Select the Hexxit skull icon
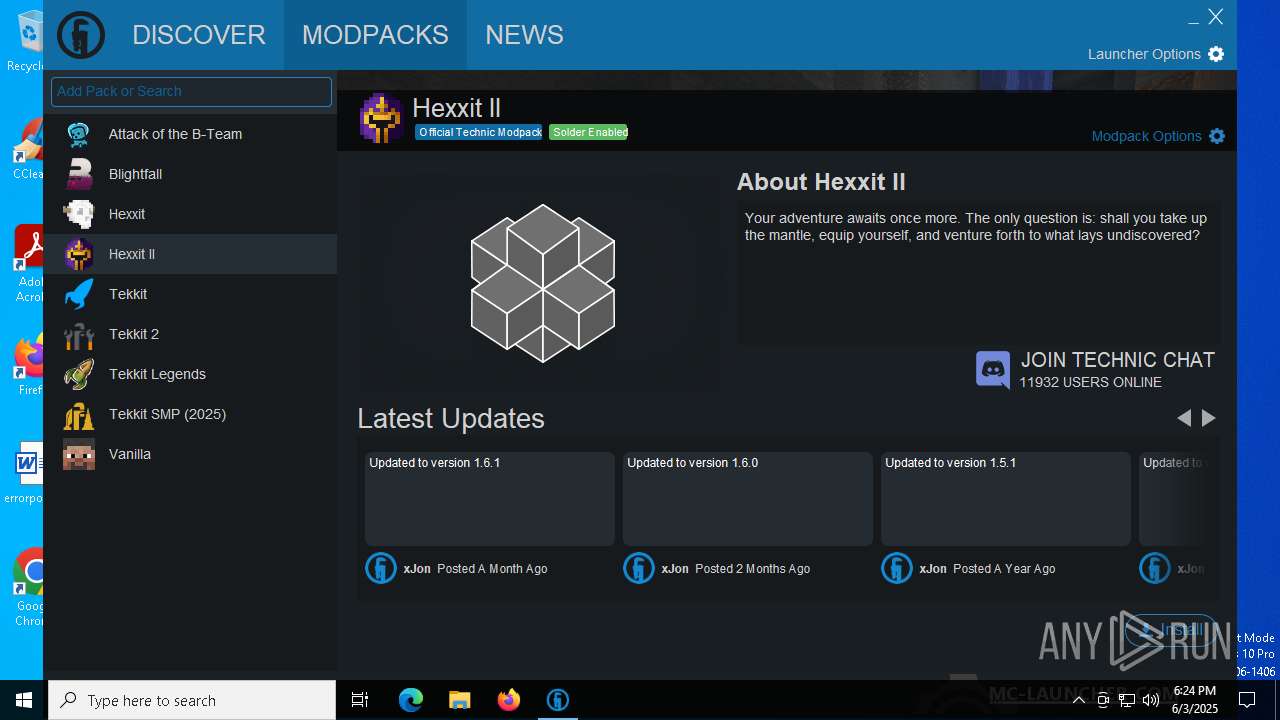The image size is (1280, 720). point(79,214)
